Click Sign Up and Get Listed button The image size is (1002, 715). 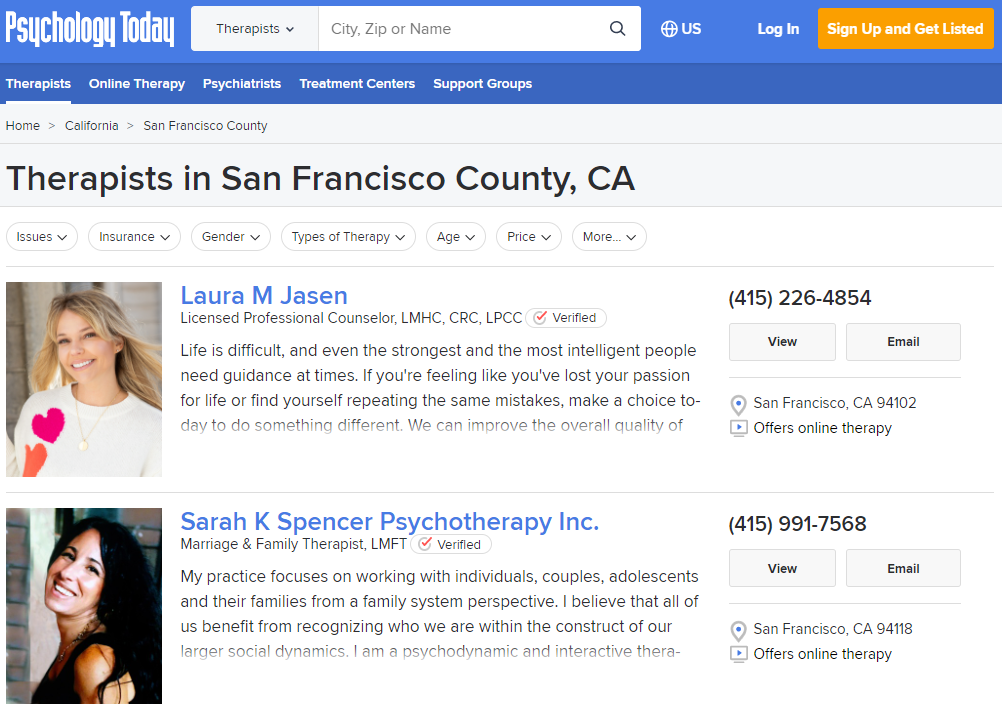pos(906,29)
